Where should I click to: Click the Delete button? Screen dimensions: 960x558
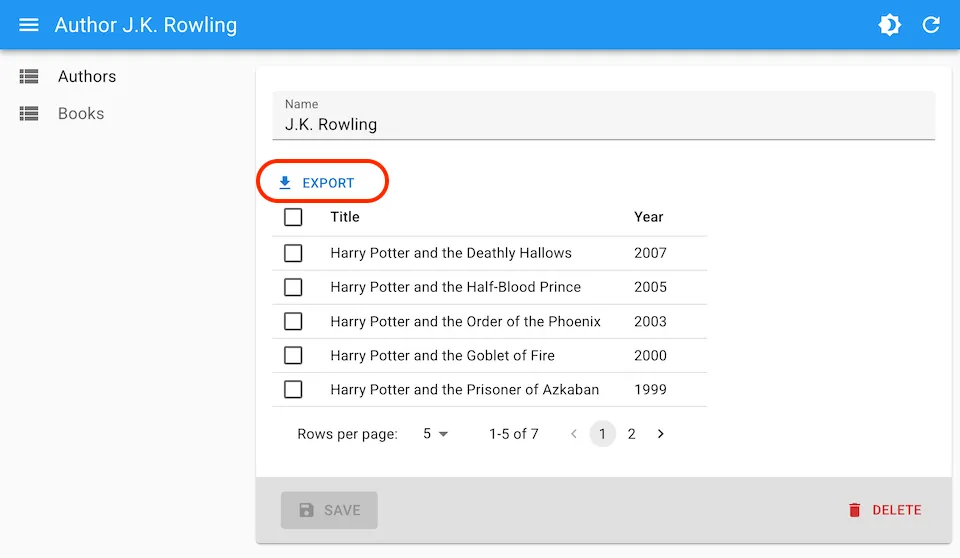point(885,510)
